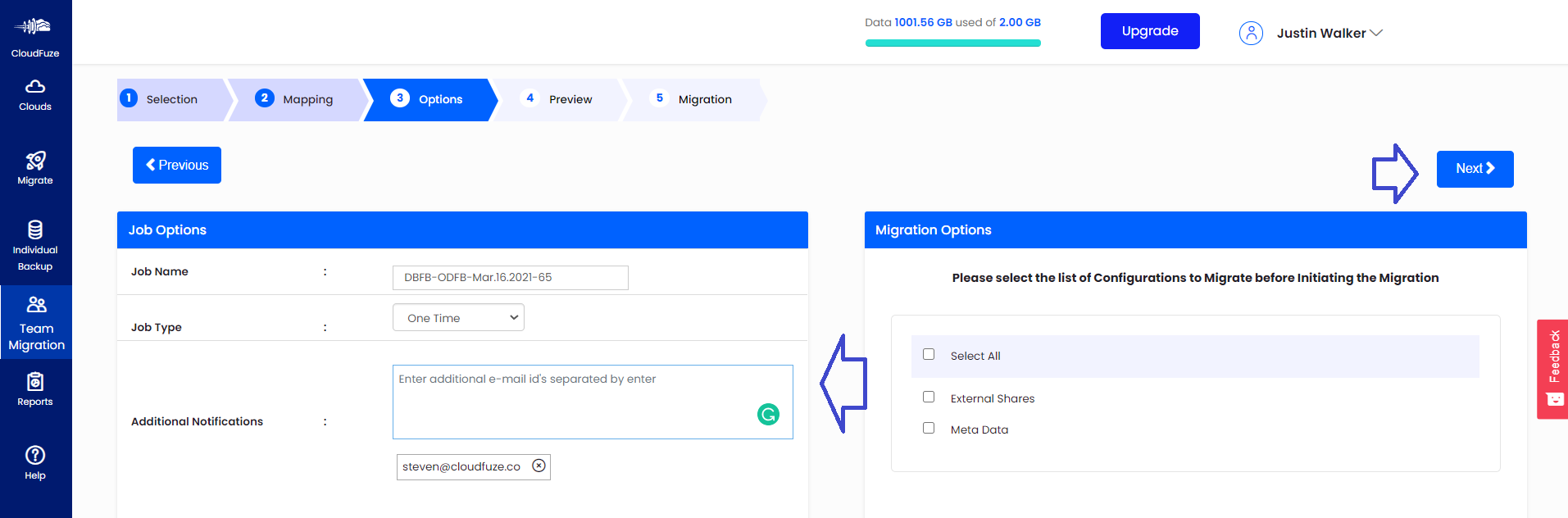The image size is (1568, 518).
Task: Remove steven@cloudfuze.co email chip
Action: (539, 466)
